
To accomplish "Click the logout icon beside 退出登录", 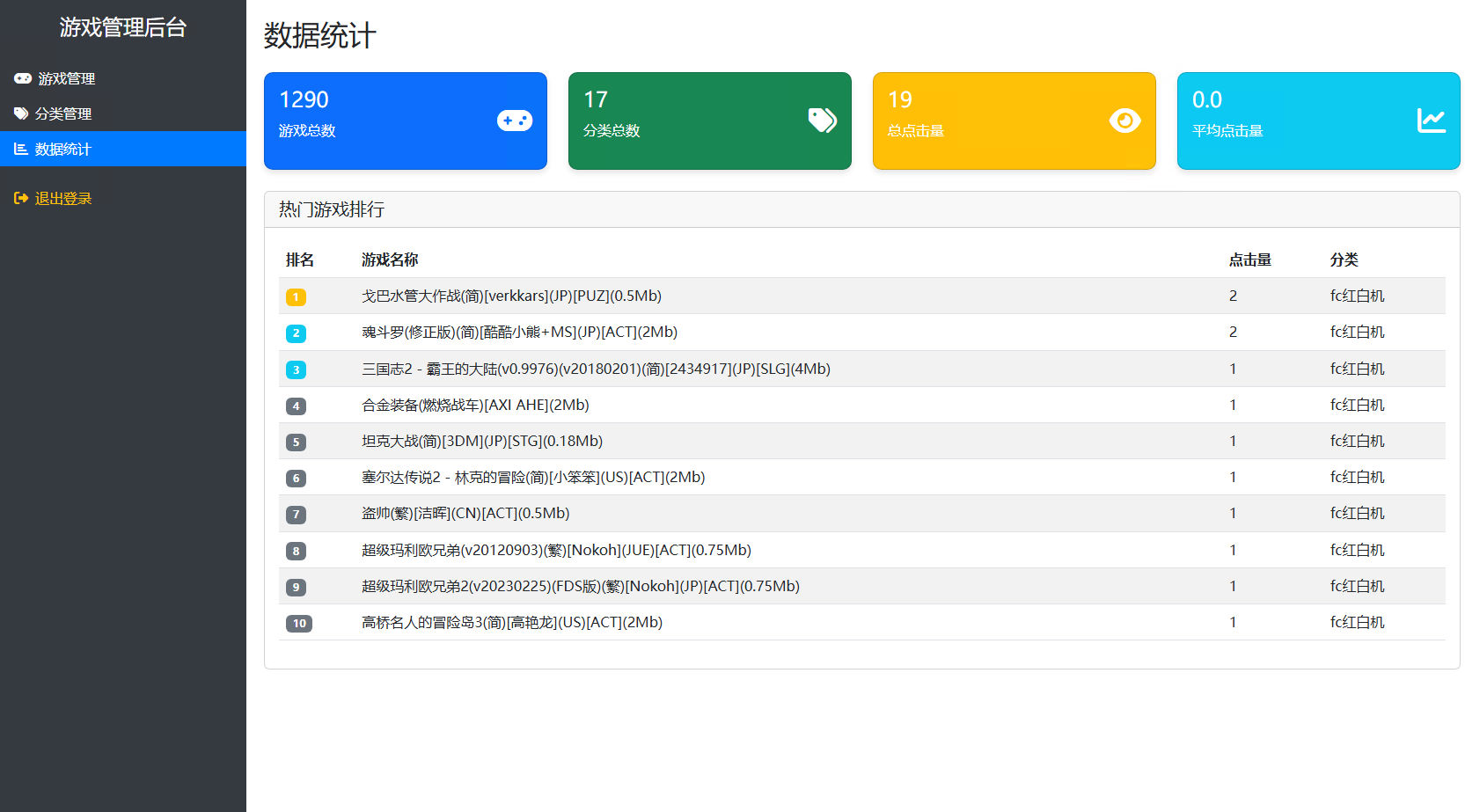I will [x=21, y=198].
